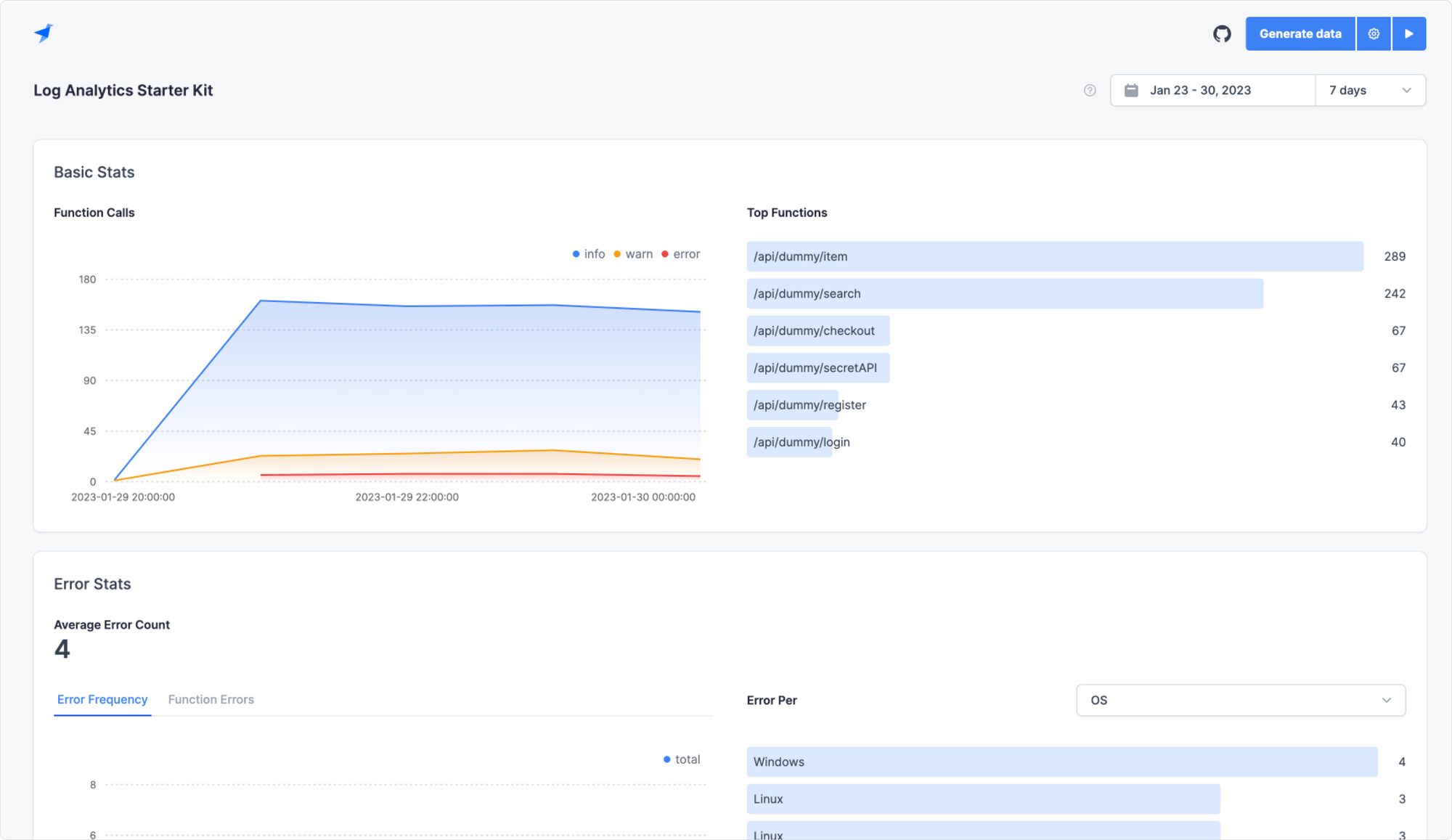Toggle the total series legend
This screenshot has height=840, width=1452.
682,759
